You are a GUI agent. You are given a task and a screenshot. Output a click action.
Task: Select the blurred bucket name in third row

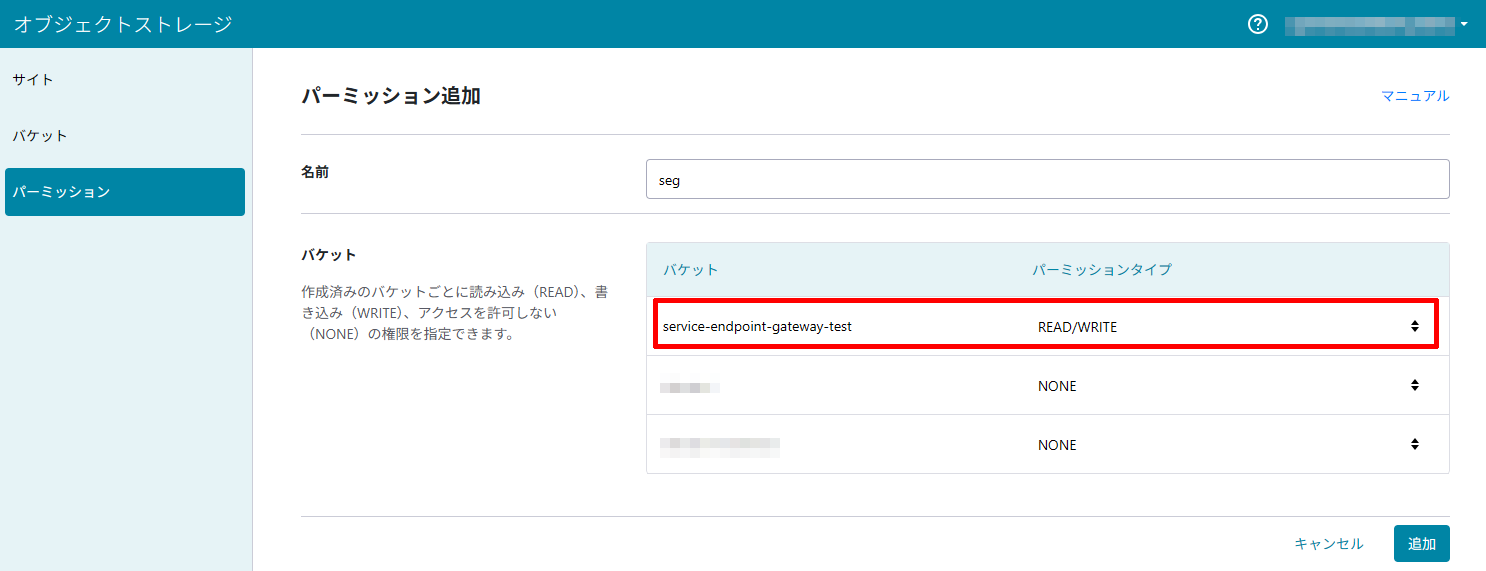[720, 445]
